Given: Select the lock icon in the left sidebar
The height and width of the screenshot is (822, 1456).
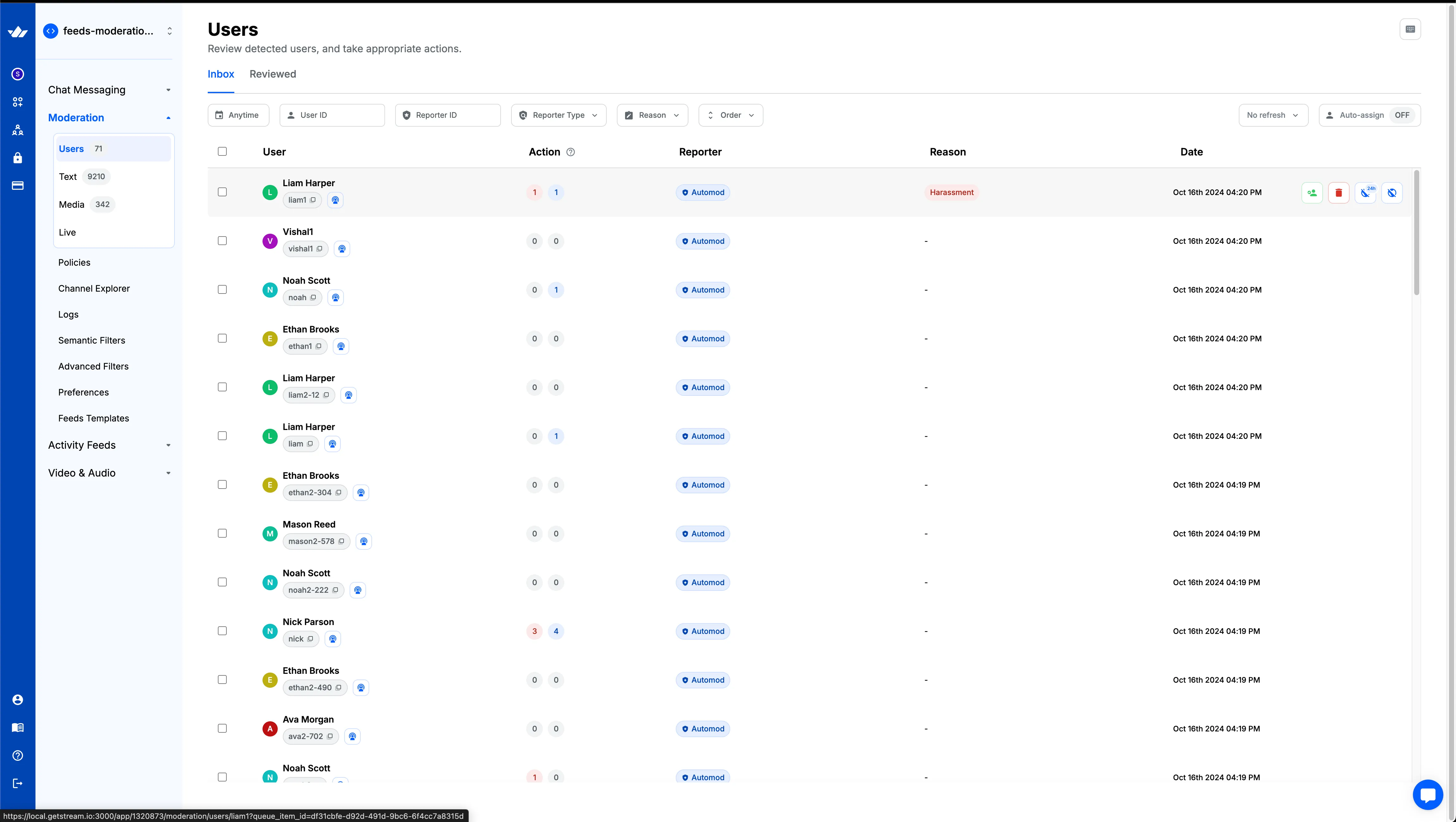Looking at the screenshot, I should 17,158.
